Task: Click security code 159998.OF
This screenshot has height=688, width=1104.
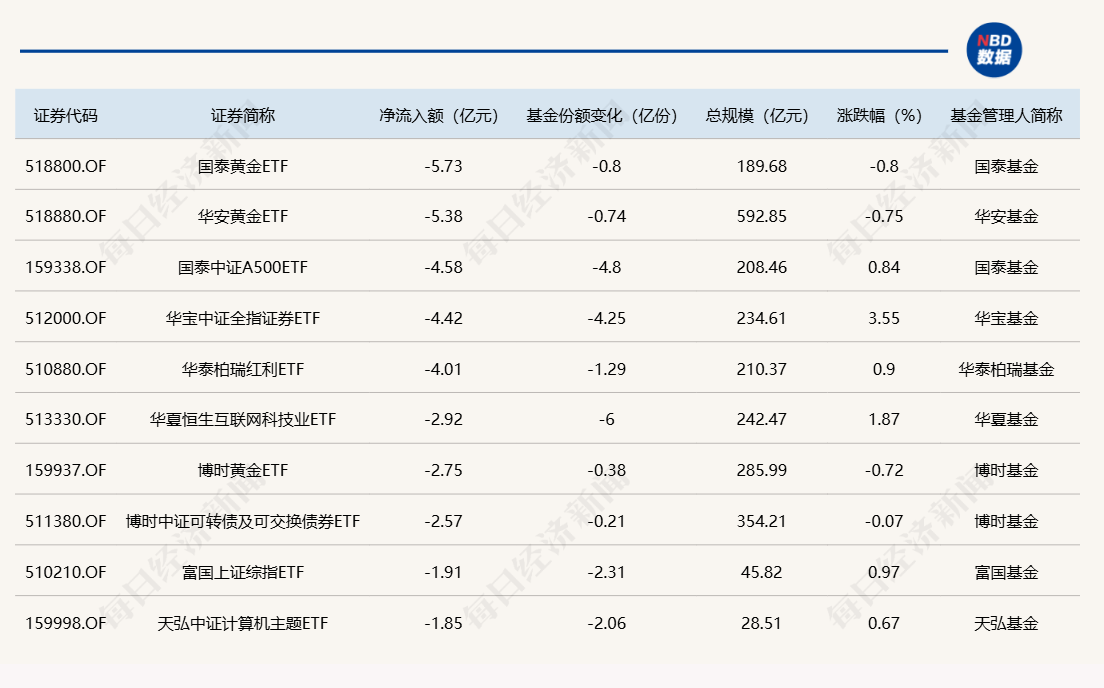Action: [65, 623]
